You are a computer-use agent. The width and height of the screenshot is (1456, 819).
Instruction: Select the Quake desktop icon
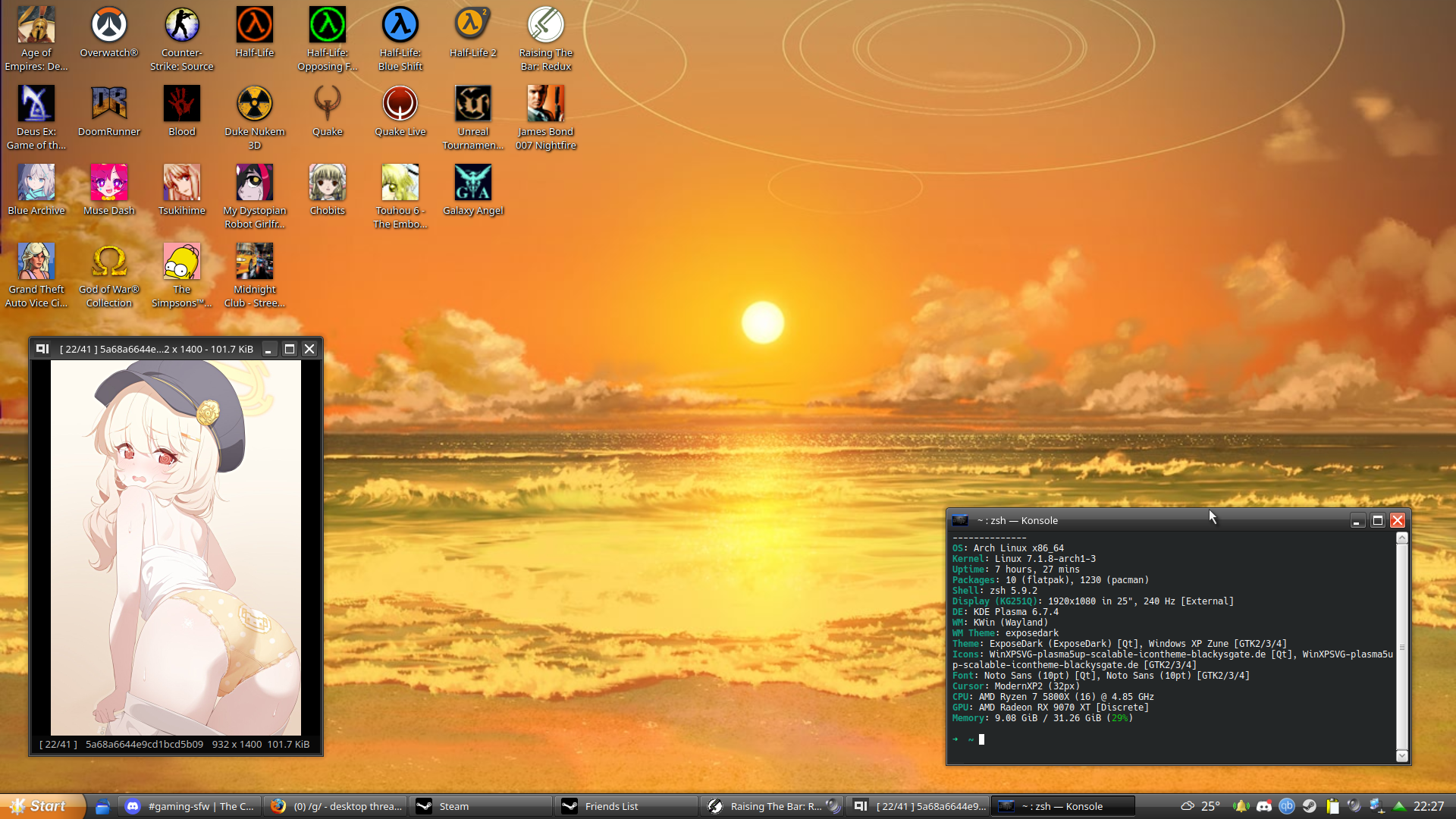point(328,111)
